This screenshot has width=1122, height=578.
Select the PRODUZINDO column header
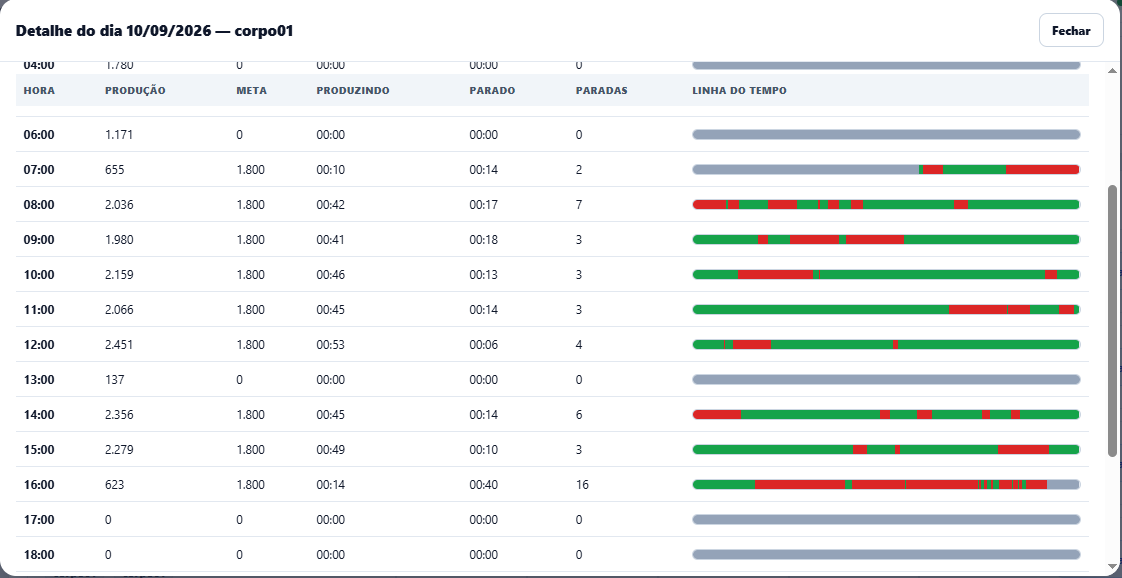click(353, 91)
